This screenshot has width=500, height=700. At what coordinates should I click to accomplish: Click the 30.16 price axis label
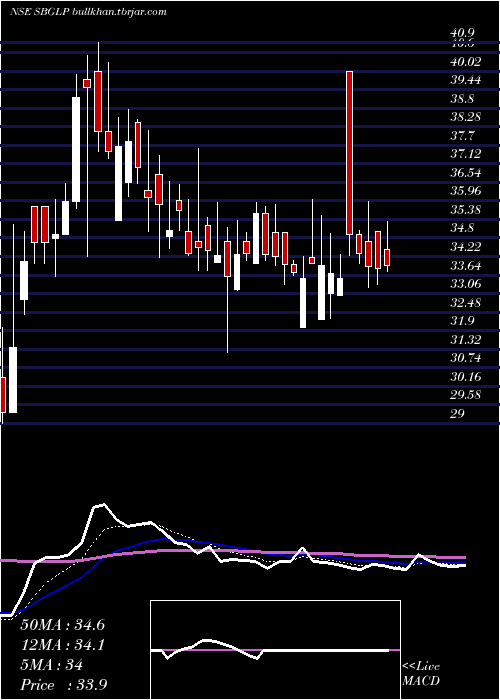(x=465, y=377)
